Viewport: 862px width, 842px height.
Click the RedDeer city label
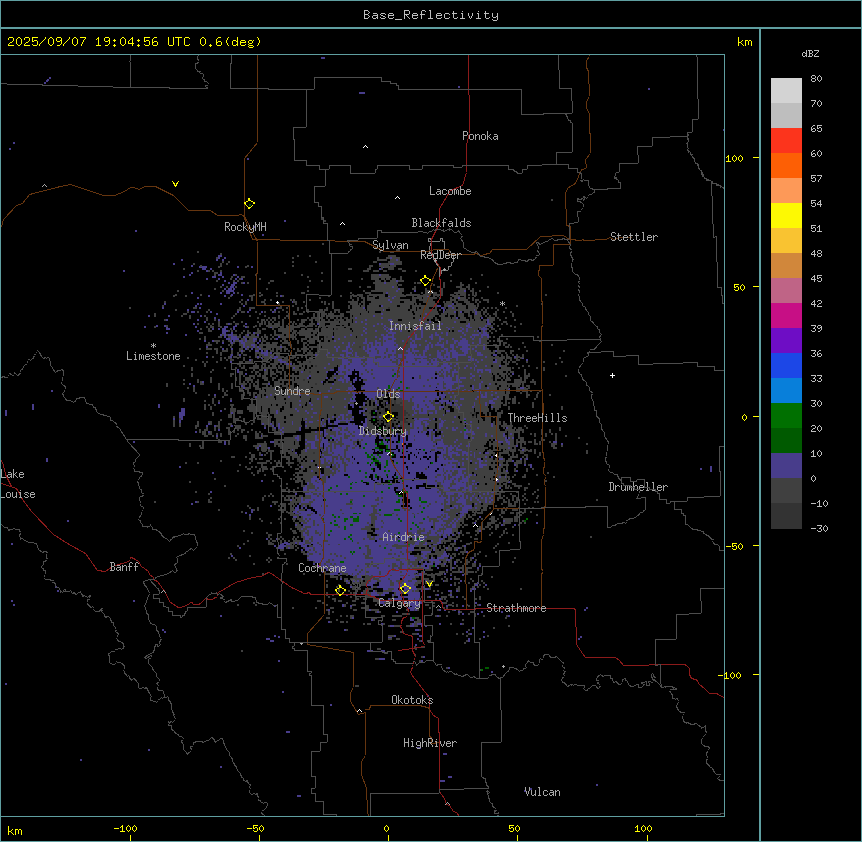pyautogui.click(x=440, y=255)
